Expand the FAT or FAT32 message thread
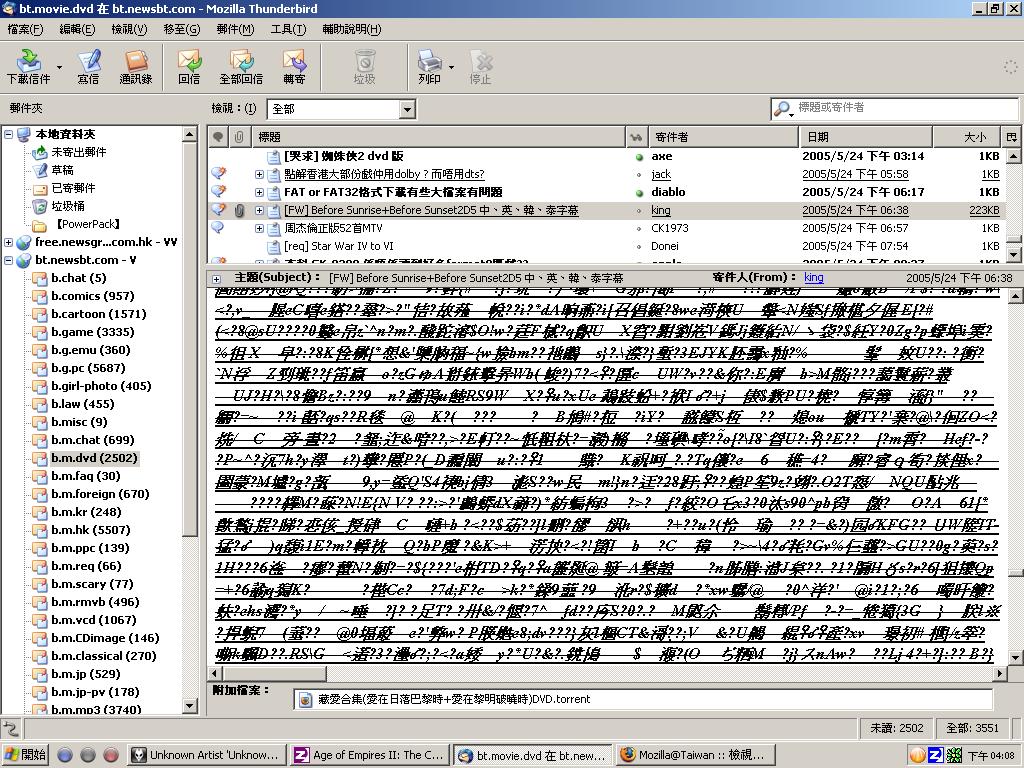Image resolution: width=1024 pixels, height=768 pixels. point(259,193)
